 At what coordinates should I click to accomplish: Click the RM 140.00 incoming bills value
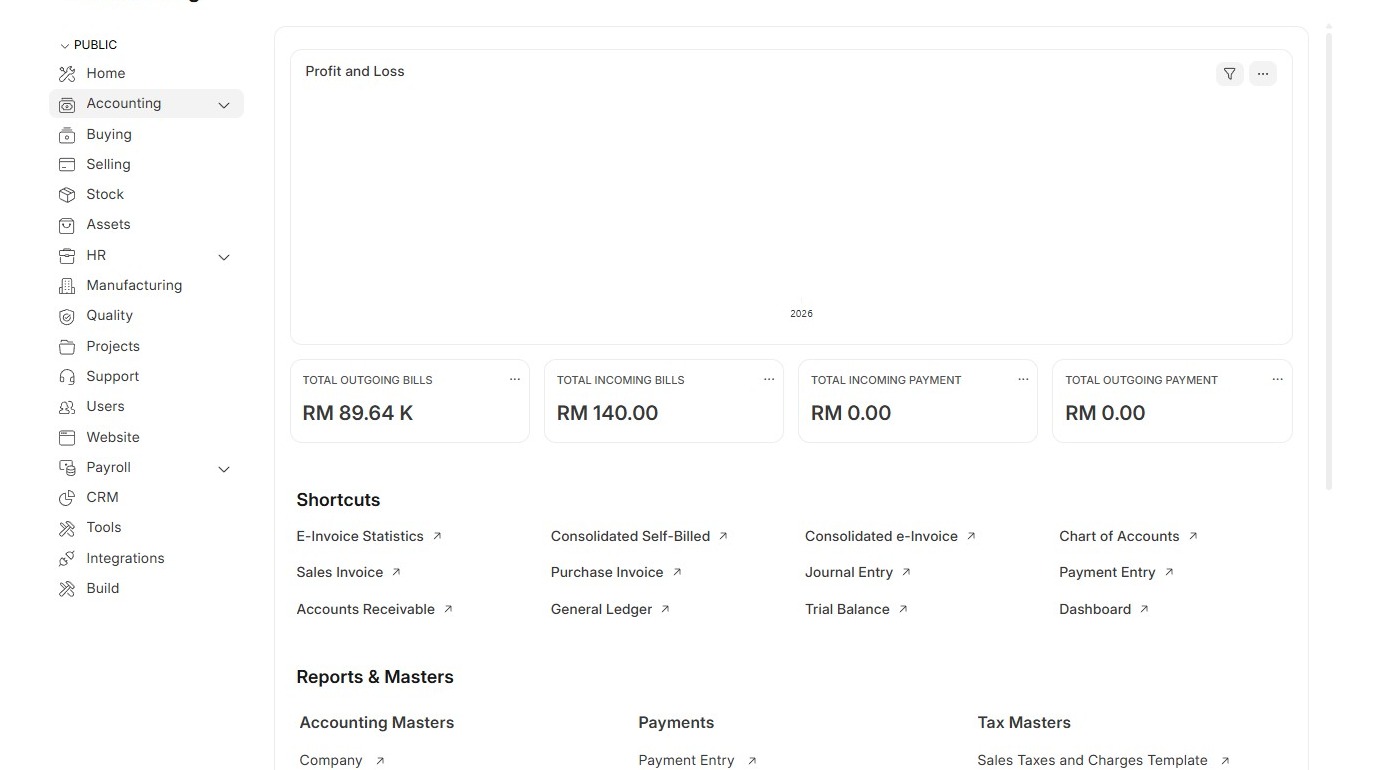point(607,414)
